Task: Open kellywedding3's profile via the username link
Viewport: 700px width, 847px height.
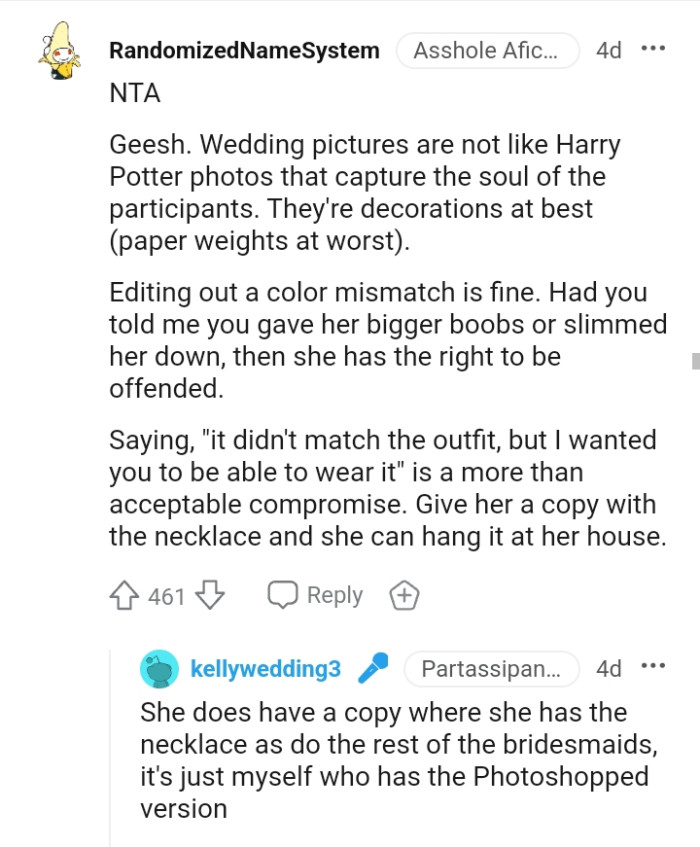Action: pos(265,668)
